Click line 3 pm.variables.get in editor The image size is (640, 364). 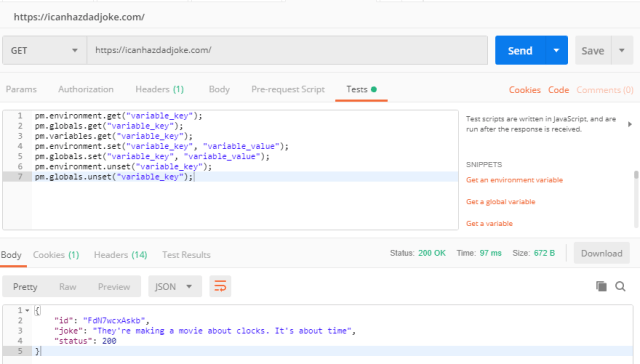[x=113, y=136]
